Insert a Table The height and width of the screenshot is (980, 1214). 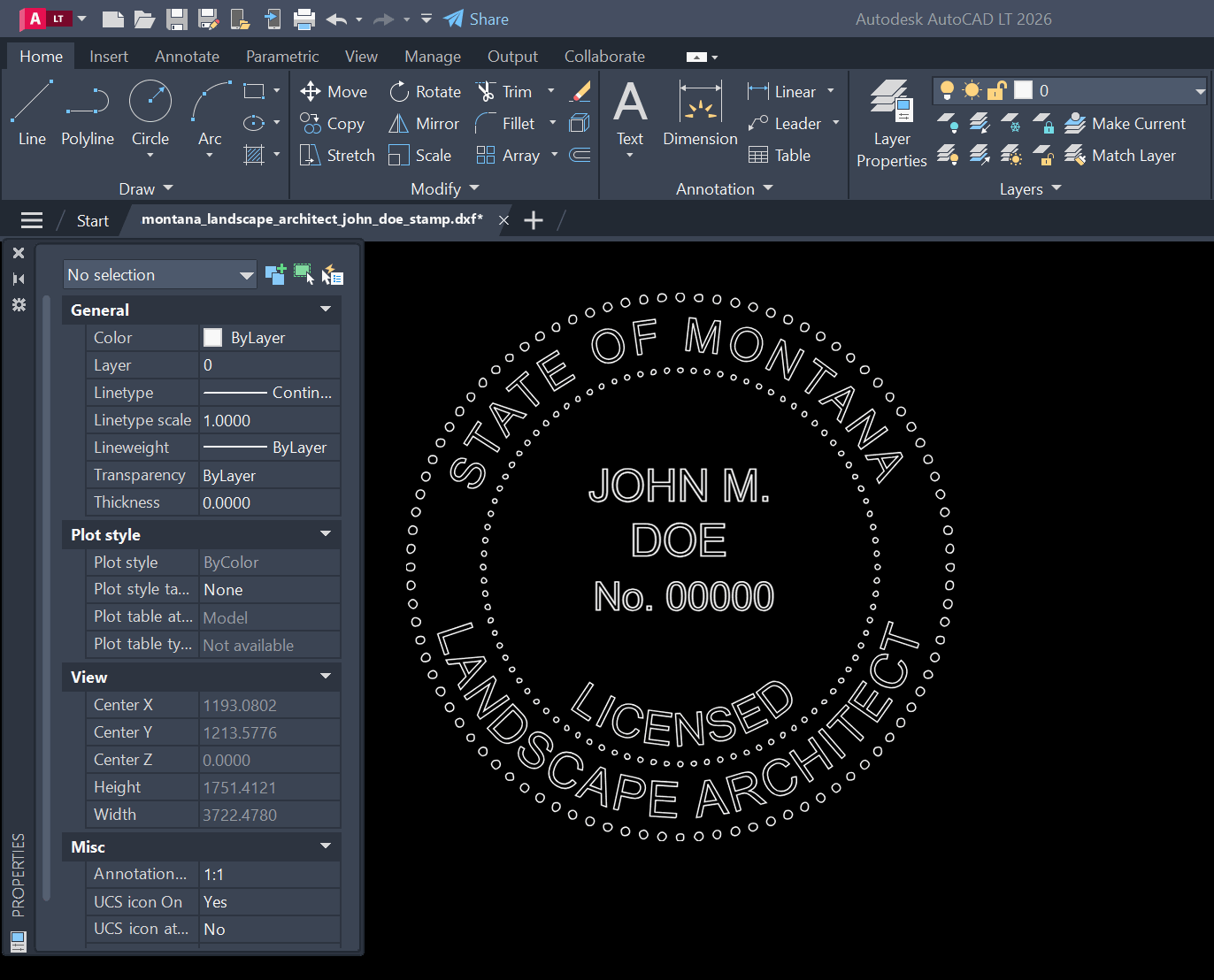point(780,155)
